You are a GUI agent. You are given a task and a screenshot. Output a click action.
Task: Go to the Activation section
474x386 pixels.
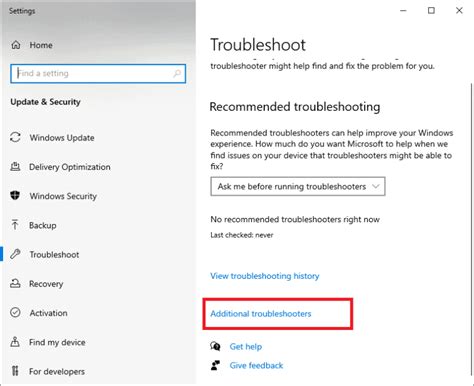pos(49,313)
